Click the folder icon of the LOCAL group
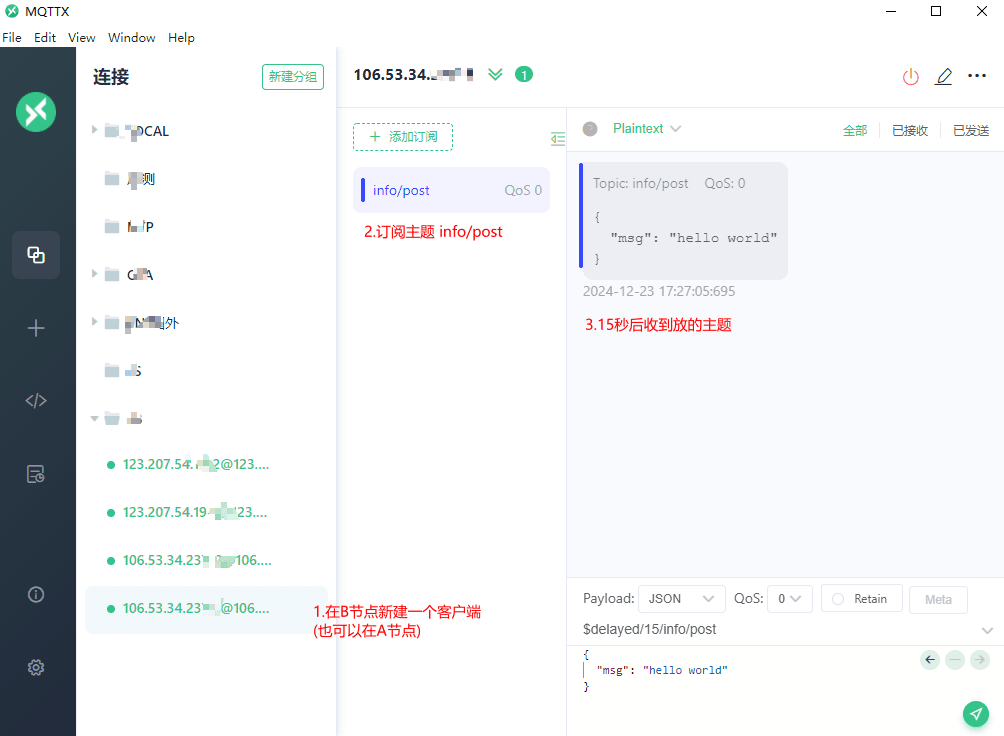1004x736 pixels. coord(112,131)
